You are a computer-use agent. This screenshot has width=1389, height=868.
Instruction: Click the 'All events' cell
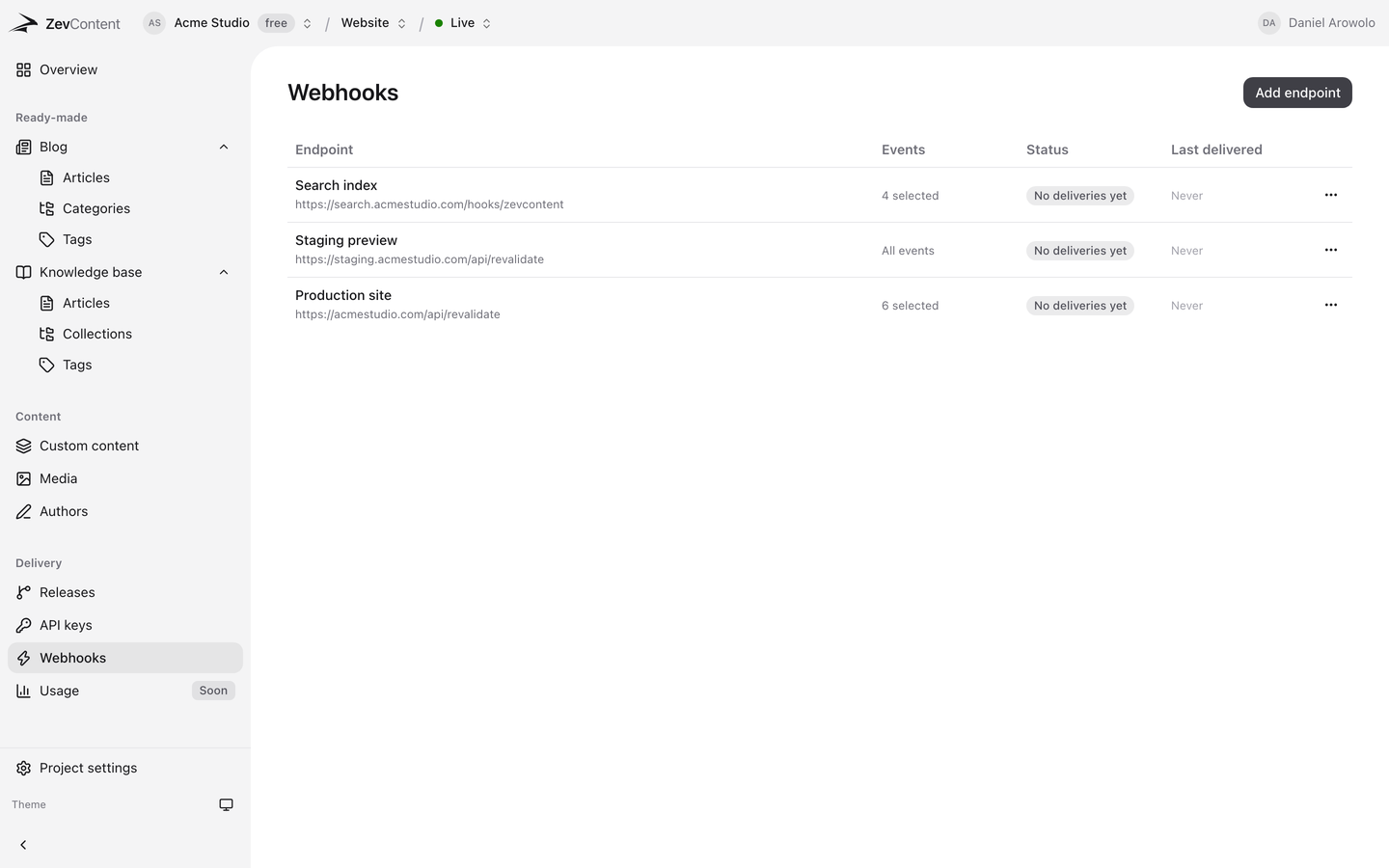click(x=908, y=251)
